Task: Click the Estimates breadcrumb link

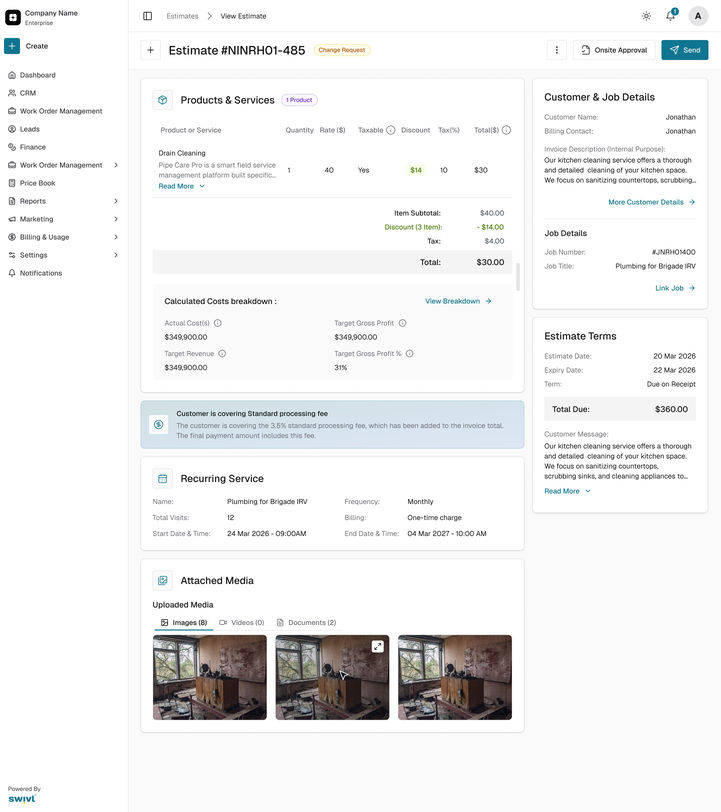Action: coord(182,16)
